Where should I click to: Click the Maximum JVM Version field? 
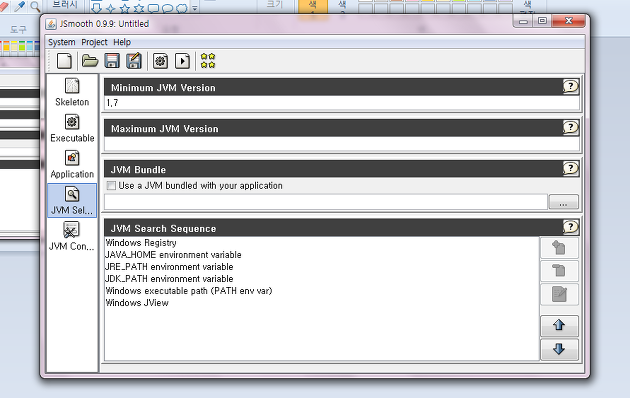click(x=342, y=144)
